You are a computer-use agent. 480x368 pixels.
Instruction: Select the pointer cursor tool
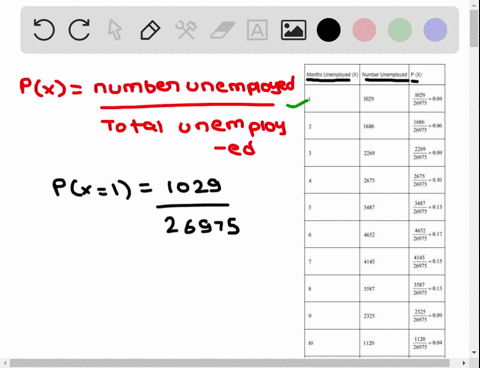coord(115,30)
